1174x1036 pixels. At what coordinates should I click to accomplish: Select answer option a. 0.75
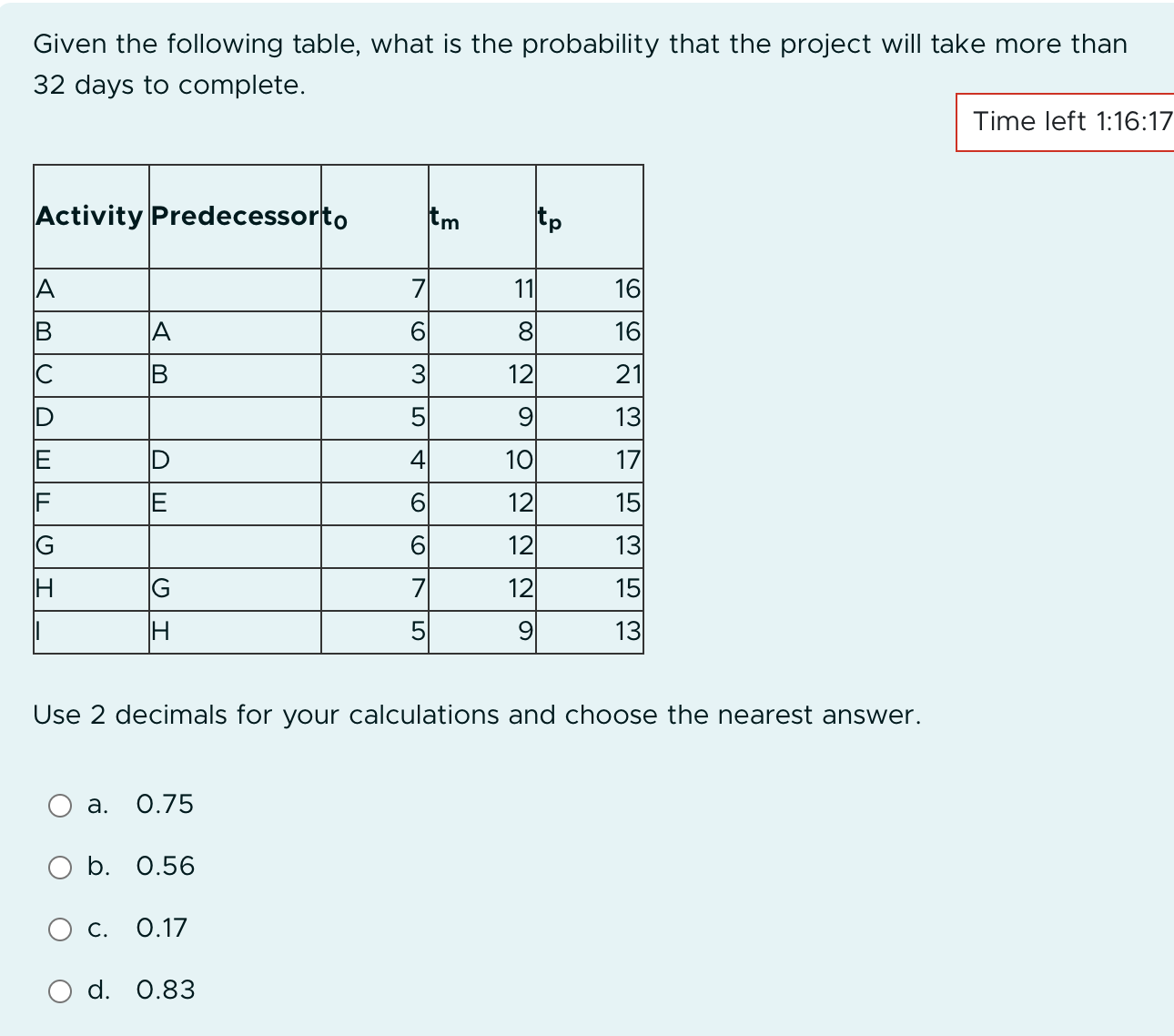(x=61, y=805)
